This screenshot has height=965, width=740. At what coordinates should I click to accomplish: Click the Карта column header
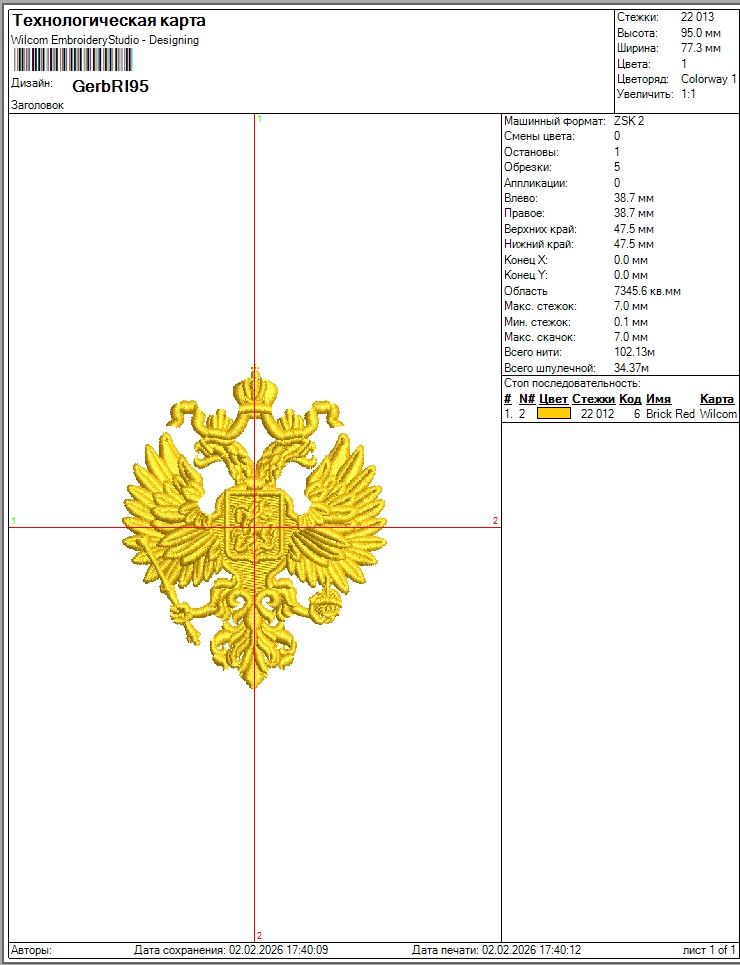(717, 399)
